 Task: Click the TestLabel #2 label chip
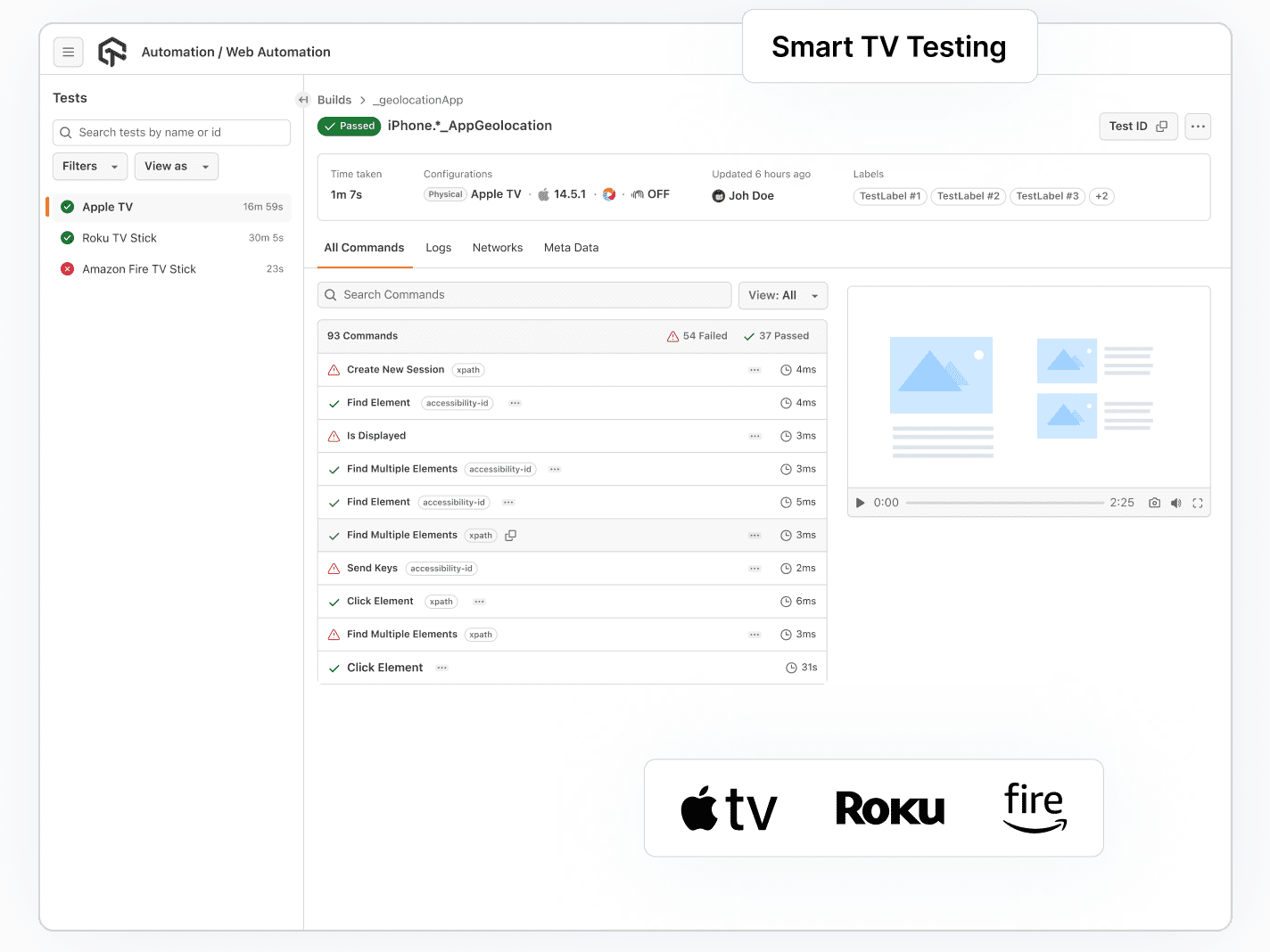click(969, 196)
